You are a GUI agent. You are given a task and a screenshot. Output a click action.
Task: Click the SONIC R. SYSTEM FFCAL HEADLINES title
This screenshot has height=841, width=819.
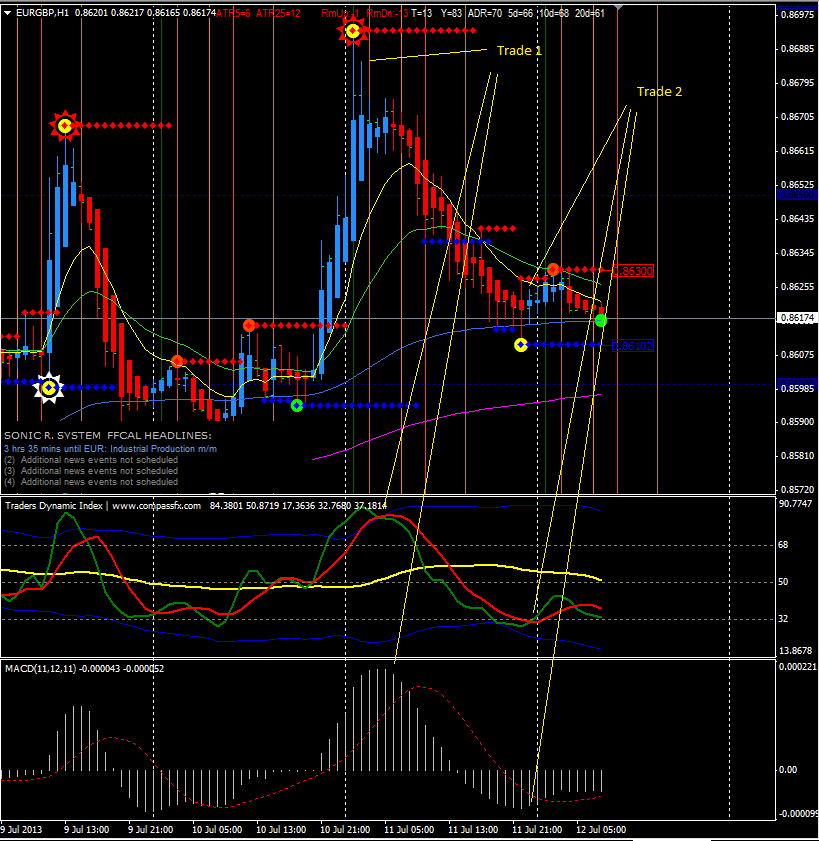[108, 436]
